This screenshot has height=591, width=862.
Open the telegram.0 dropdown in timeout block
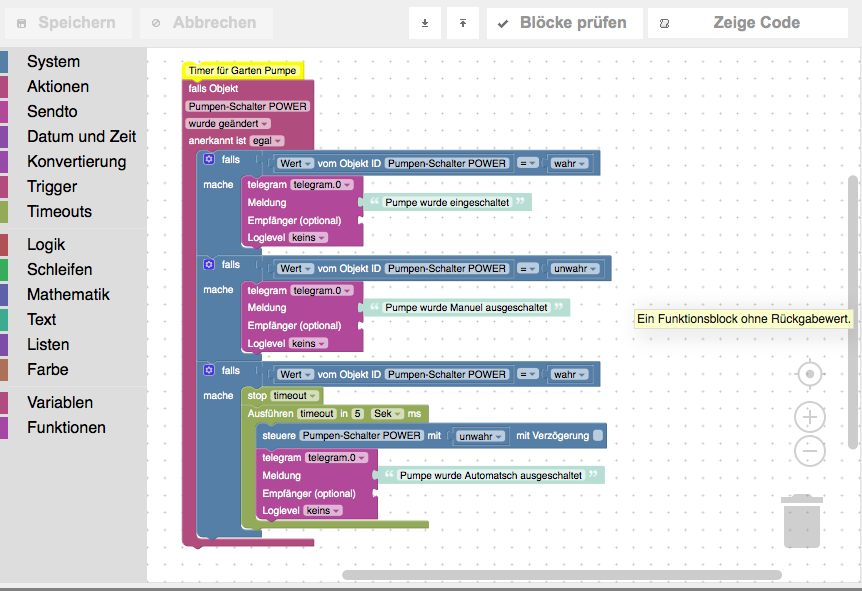point(336,457)
